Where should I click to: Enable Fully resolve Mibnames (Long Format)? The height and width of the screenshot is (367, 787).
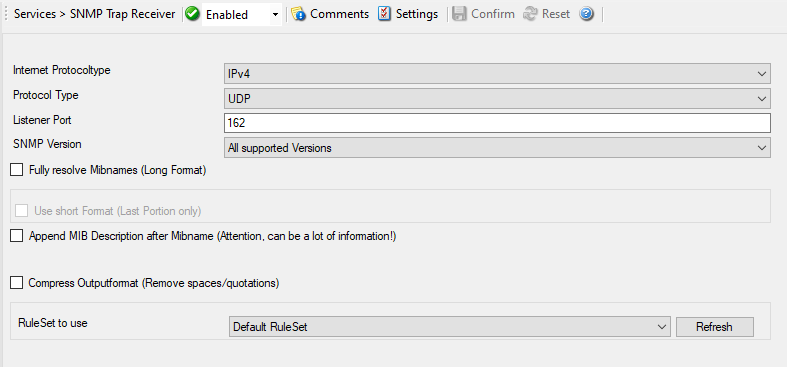(x=17, y=170)
